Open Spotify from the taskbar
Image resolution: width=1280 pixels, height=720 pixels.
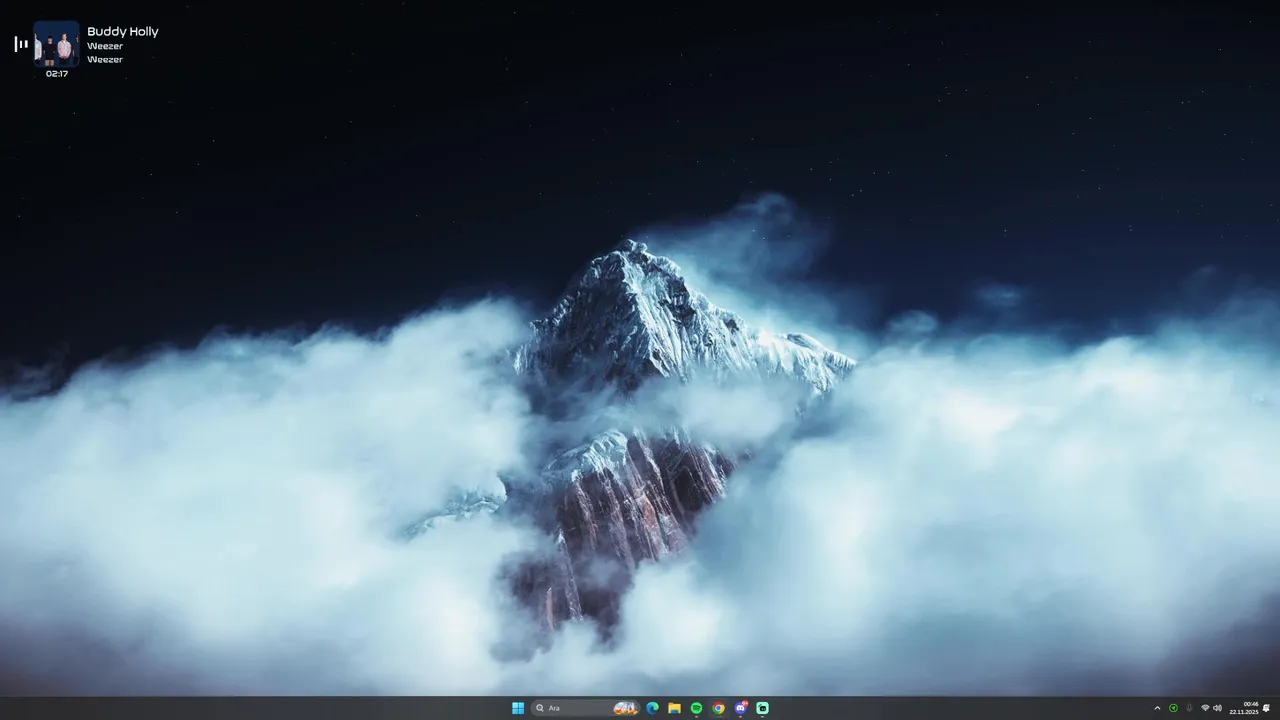[697, 708]
